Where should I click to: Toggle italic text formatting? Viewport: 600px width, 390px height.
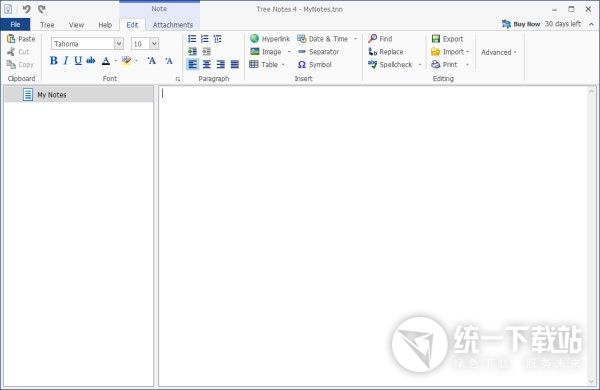point(66,60)
